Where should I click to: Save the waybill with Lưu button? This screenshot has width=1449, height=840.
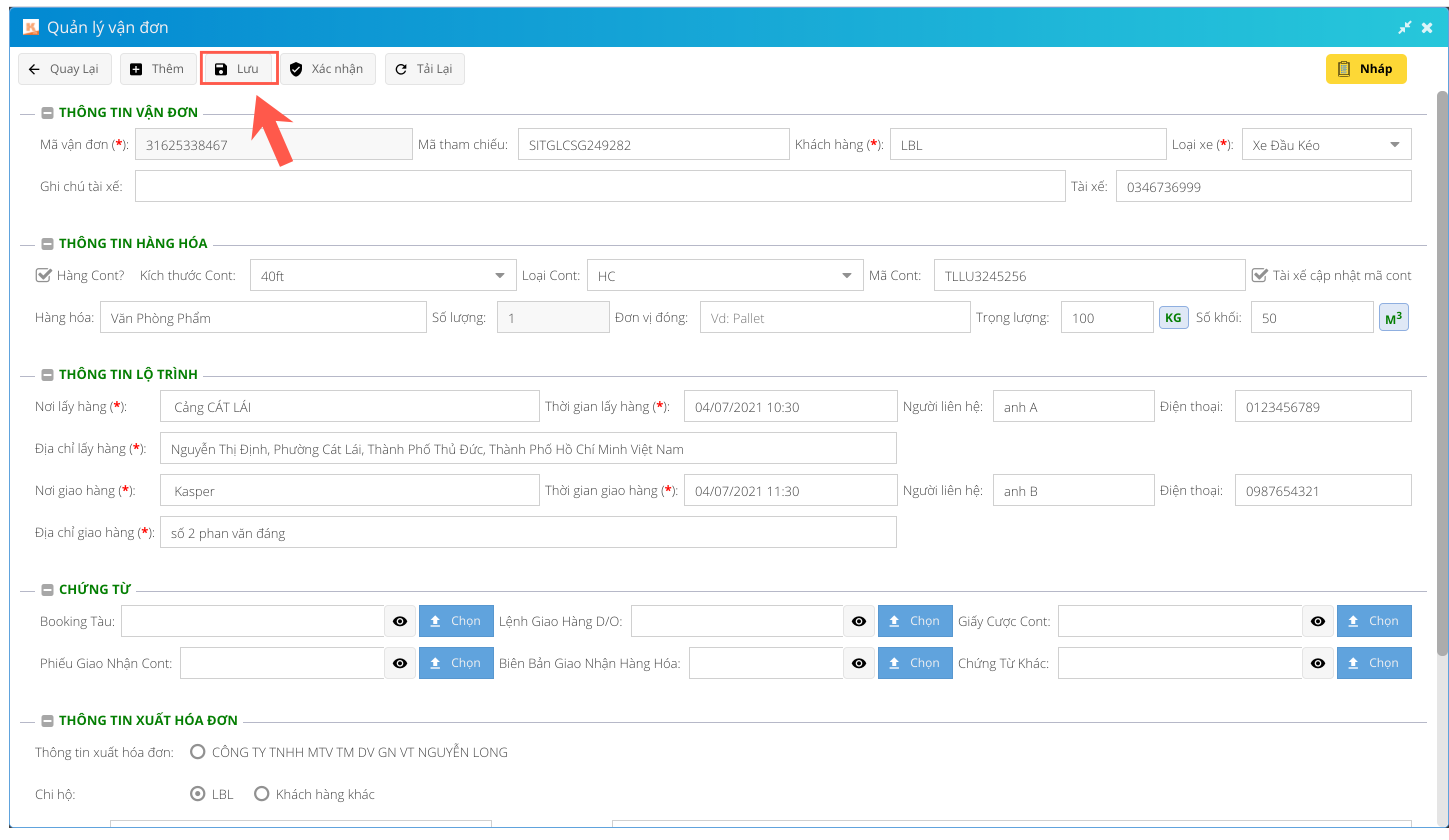[x=238, y=69]
